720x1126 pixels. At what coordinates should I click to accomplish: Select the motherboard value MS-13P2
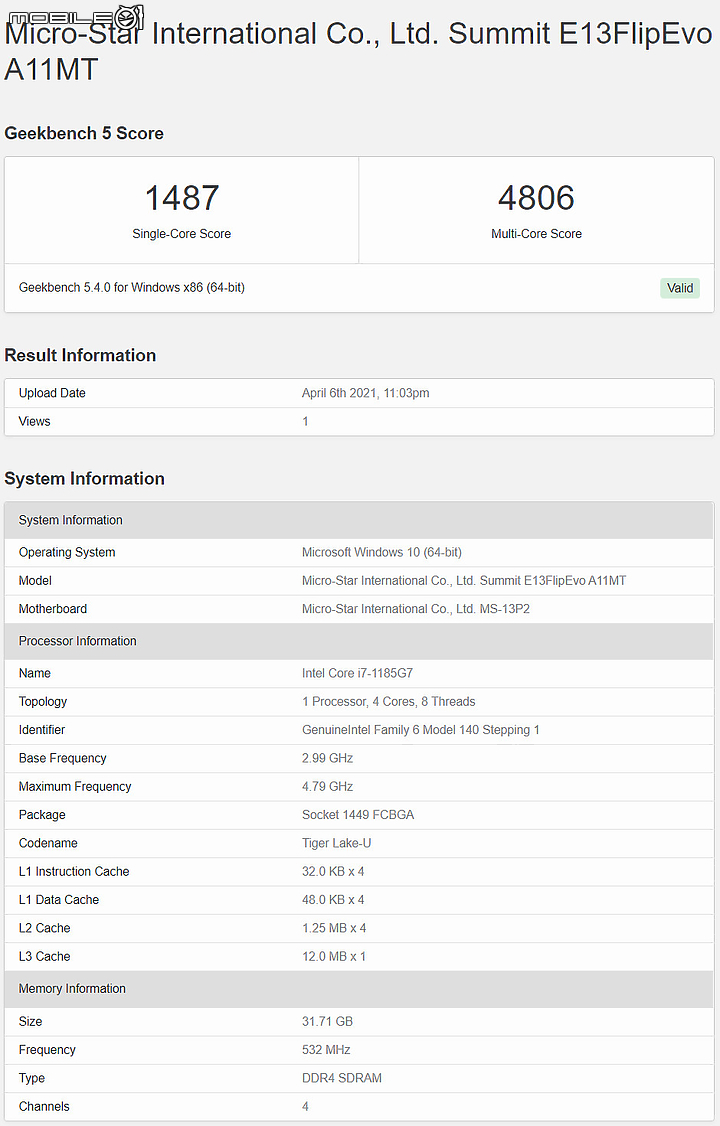pyautogui.click(x=416, y=608)
